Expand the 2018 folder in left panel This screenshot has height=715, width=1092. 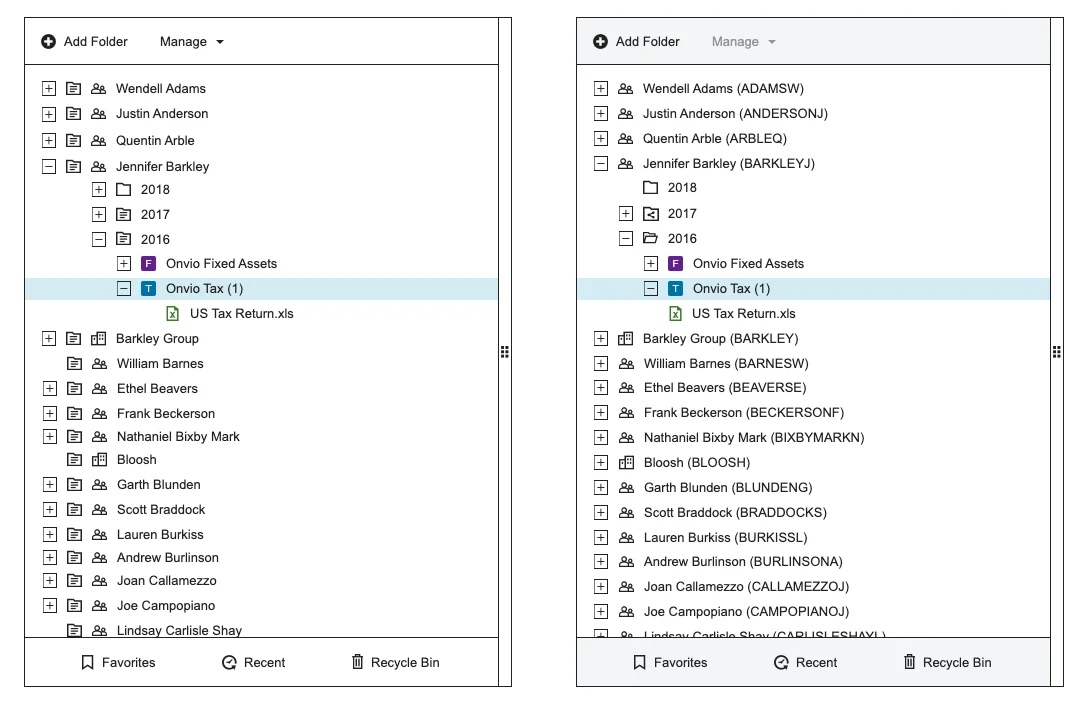[99, 189]
